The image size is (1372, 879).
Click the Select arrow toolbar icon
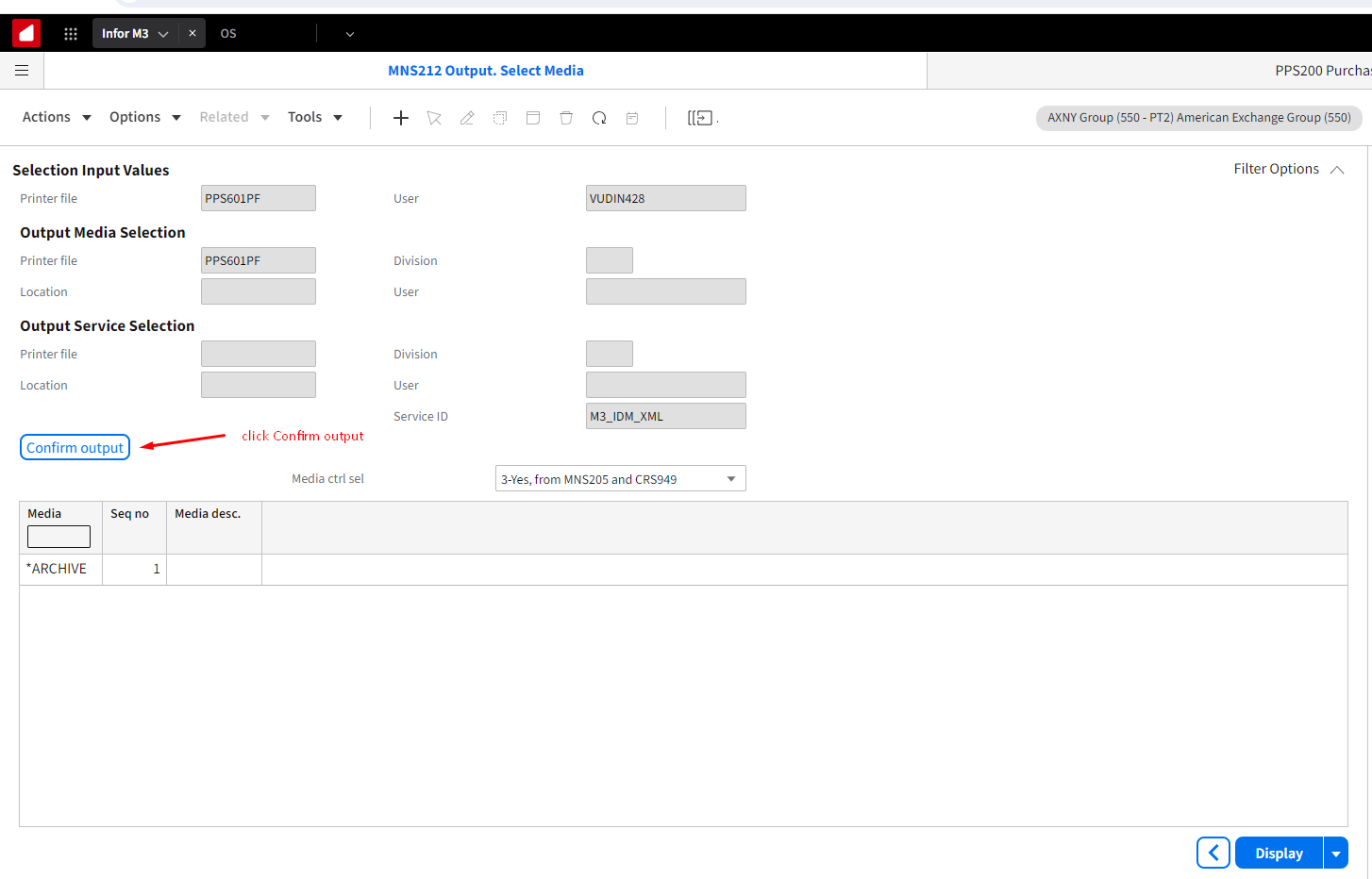tap(434, 118)
